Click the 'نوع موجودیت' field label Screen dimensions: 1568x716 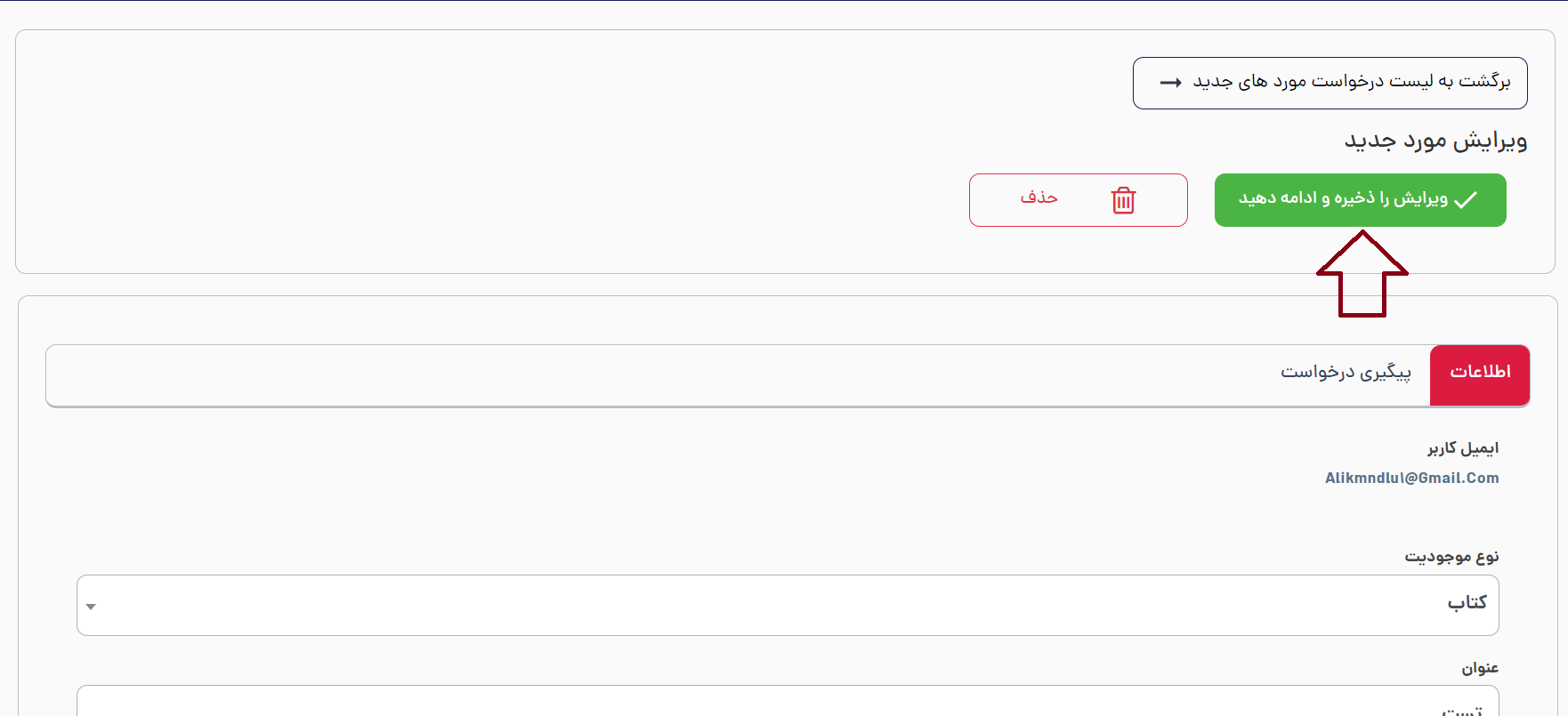tap(1451, 558)
